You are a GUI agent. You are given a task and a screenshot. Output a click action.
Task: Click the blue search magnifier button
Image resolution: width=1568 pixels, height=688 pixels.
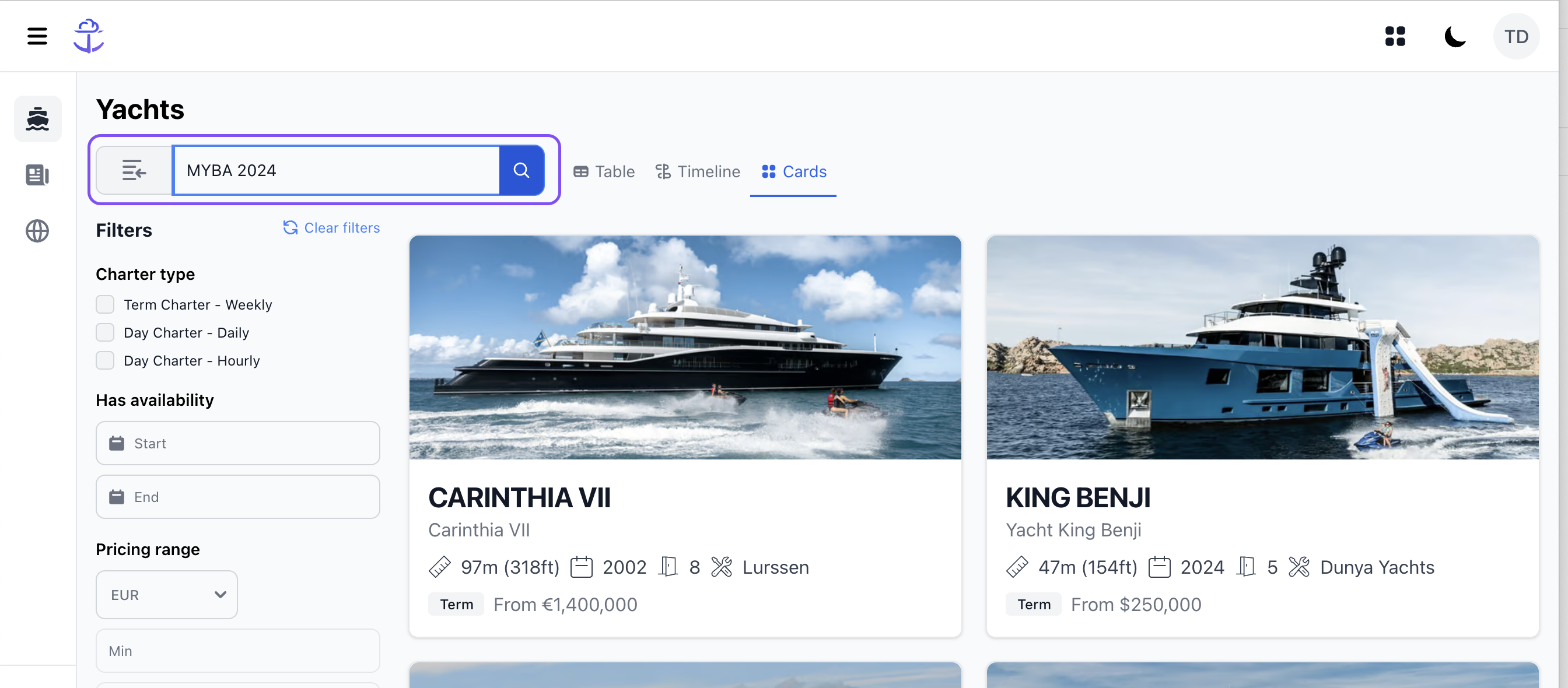pos(521,170)
